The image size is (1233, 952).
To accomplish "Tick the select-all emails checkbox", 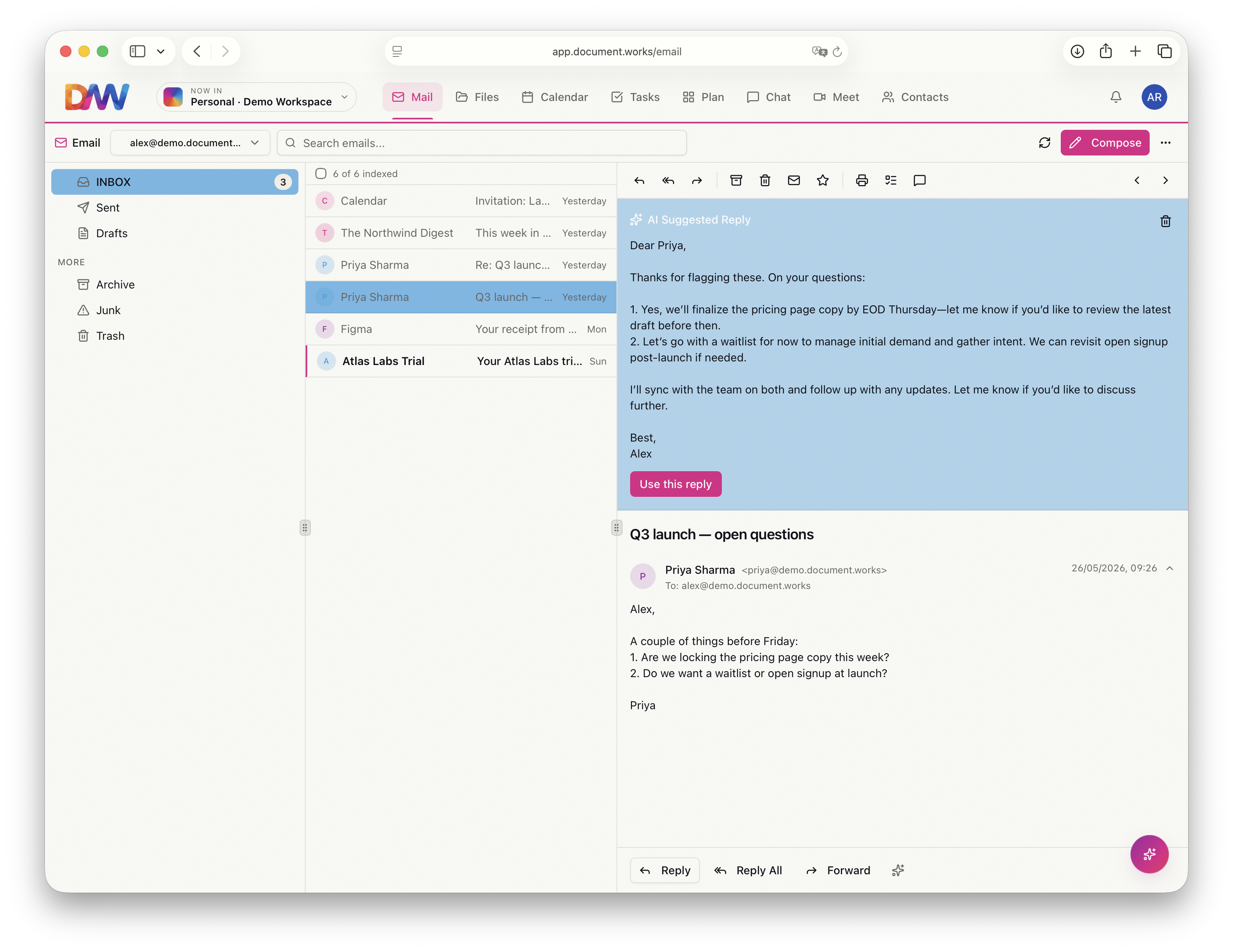I will click(x=321, y=174).
